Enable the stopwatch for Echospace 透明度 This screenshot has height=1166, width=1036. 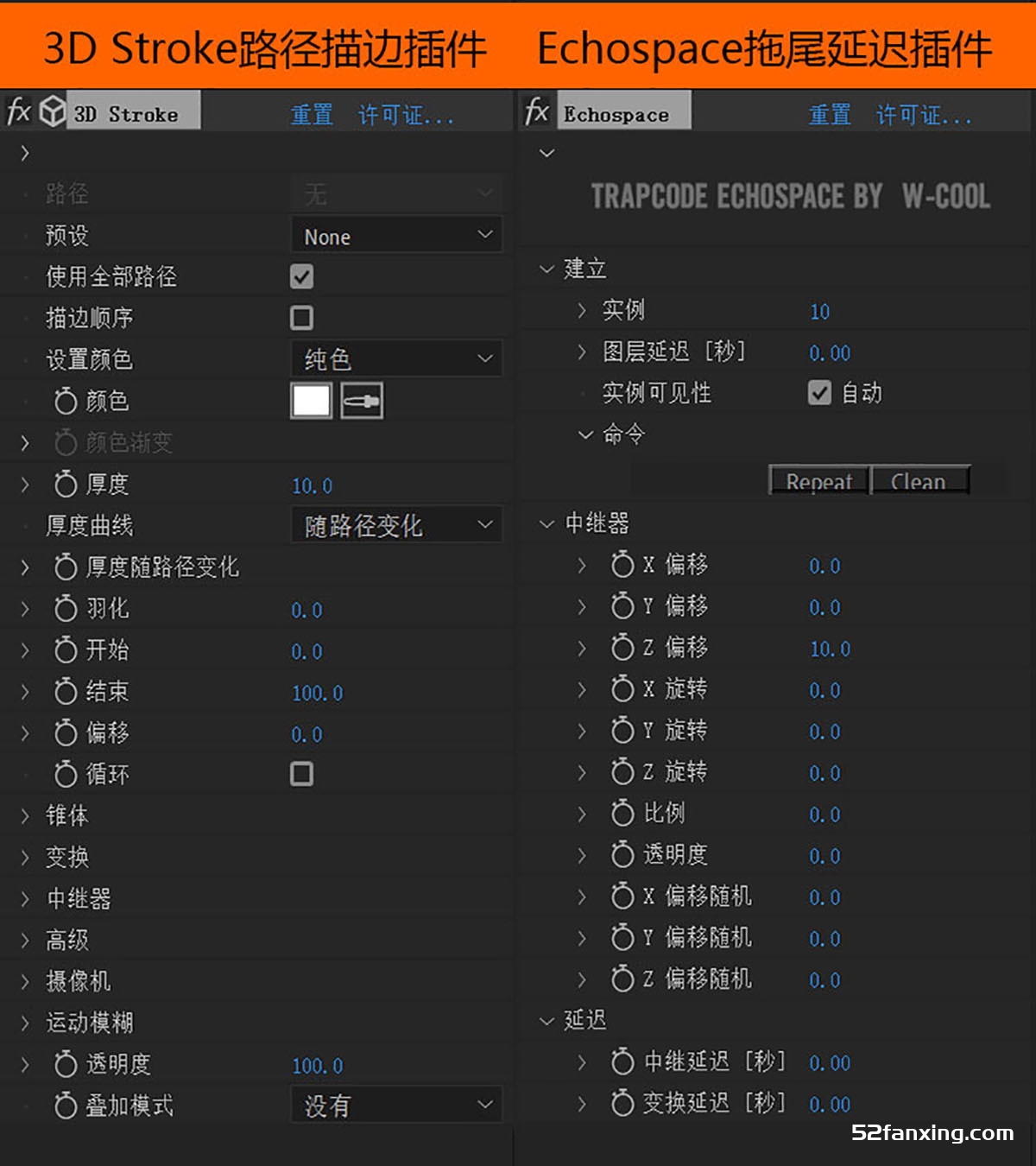(x=622, y=855)
